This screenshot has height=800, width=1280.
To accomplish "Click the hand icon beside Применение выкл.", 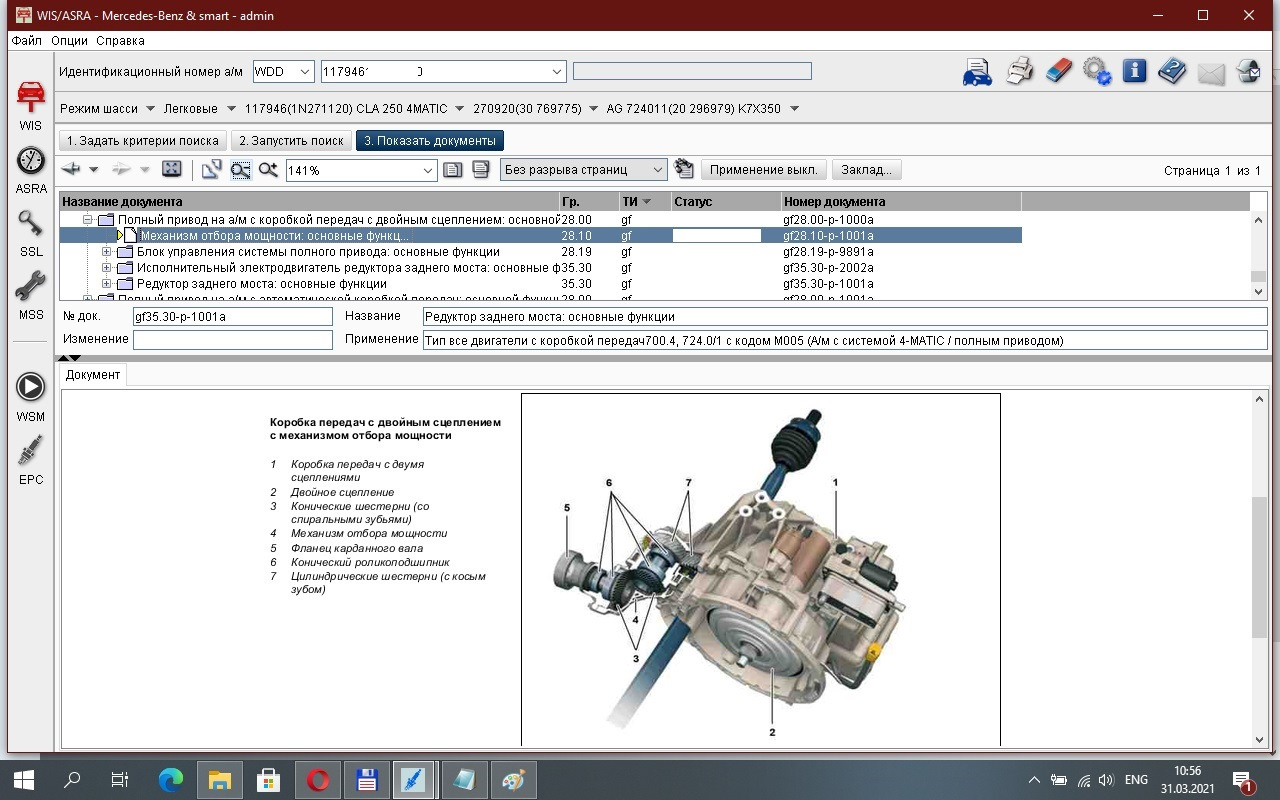I will pyautogui.click(x=684, y=170).
